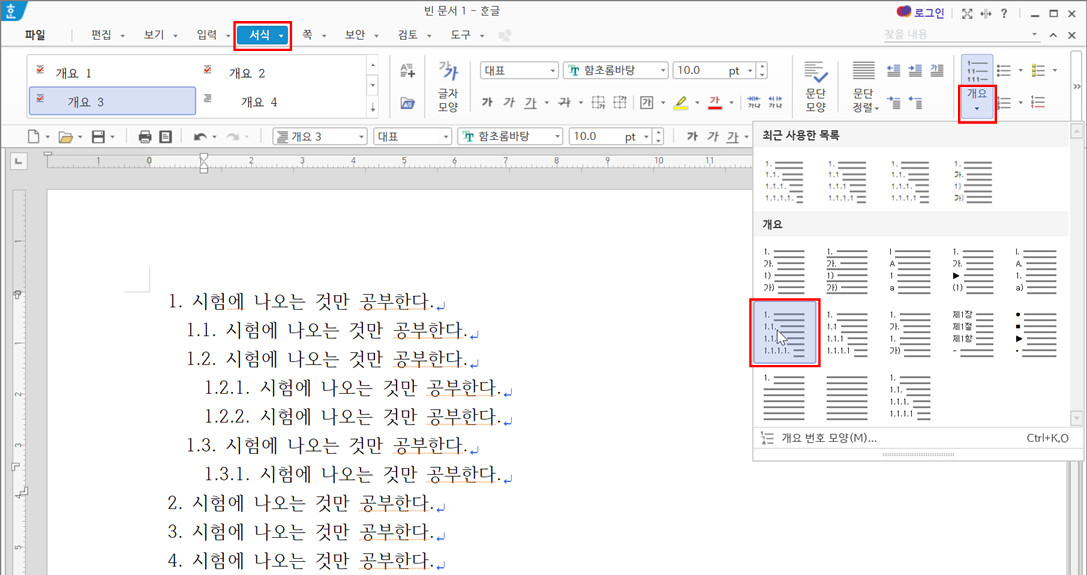Widen character spacing icon in ribbon
The height and width of the screenshot is (575, 1087).
775,103
